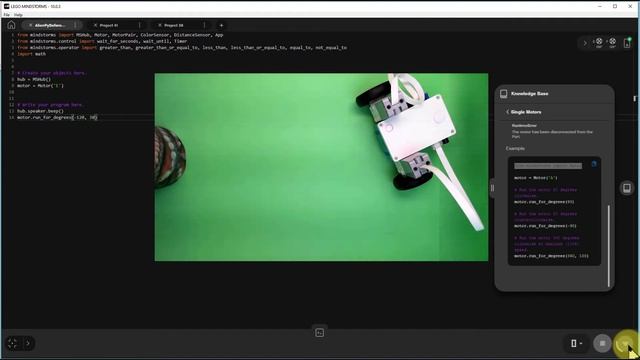Image resolution: width=640 pixels, height=360 pixels.
Task: Open the first Project tab options menu
Action: tap(139, 25)
